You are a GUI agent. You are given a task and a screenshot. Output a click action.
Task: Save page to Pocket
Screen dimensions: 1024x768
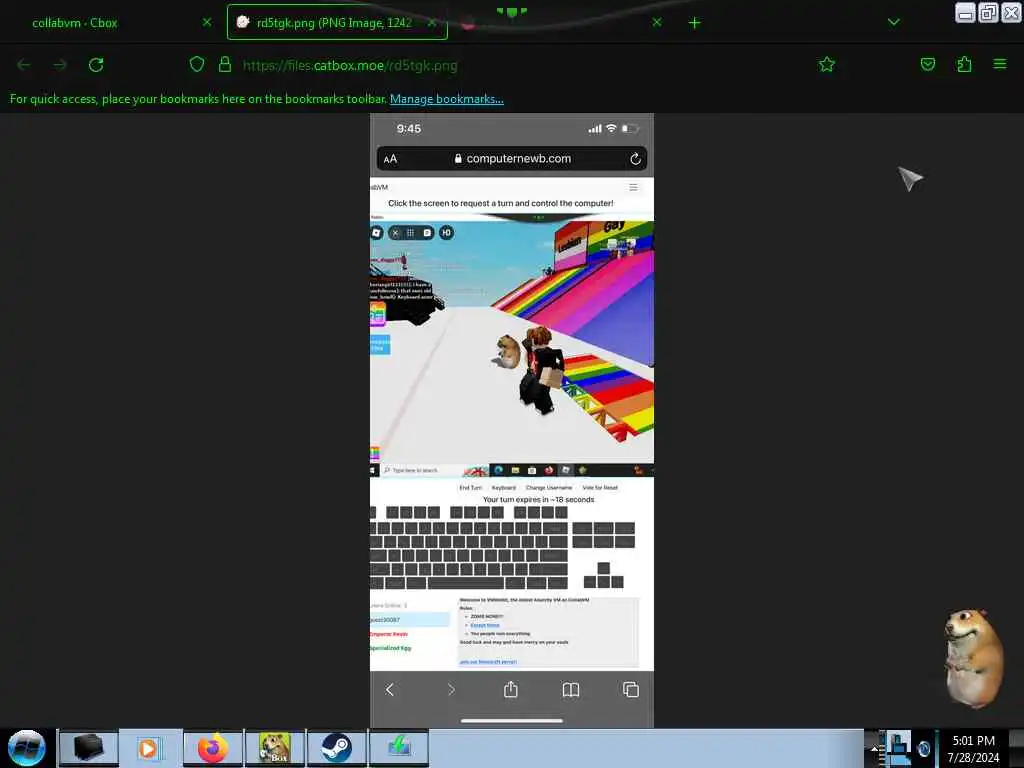(928, 65)
